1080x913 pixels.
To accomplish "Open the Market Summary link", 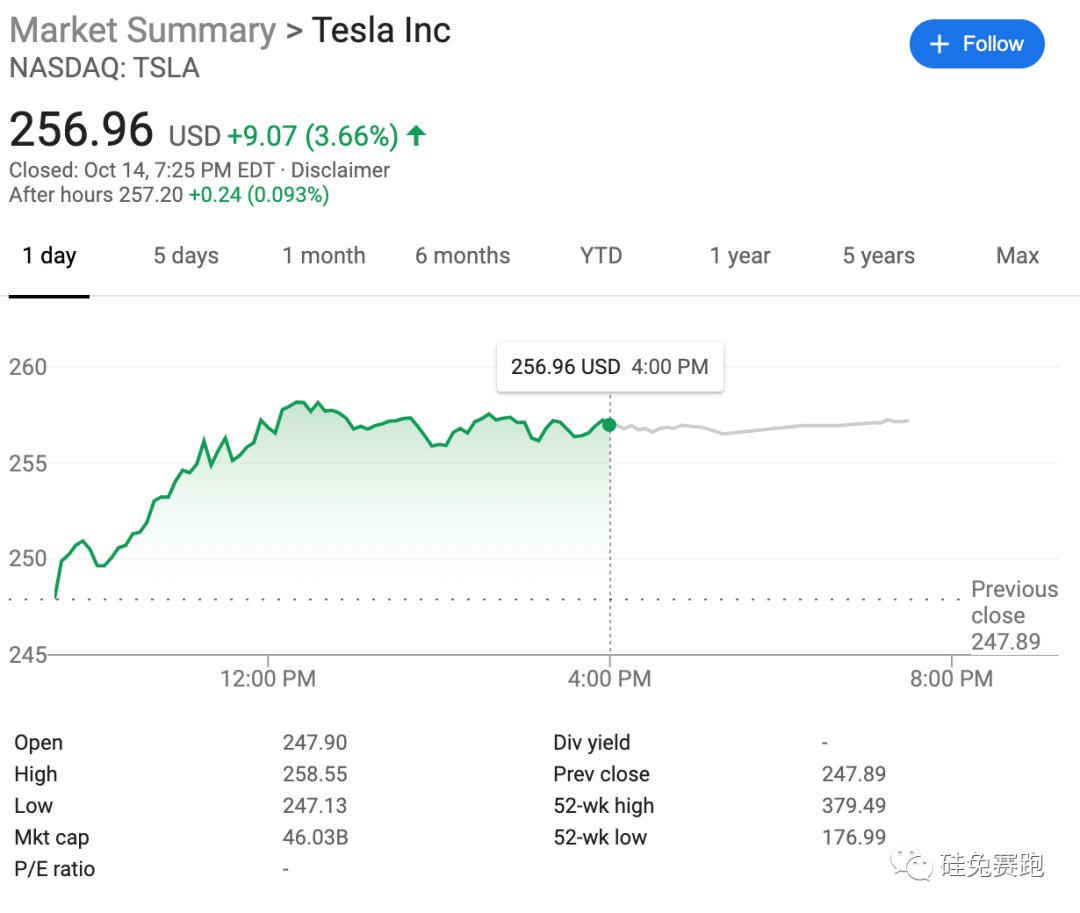I will coord(142,30).
